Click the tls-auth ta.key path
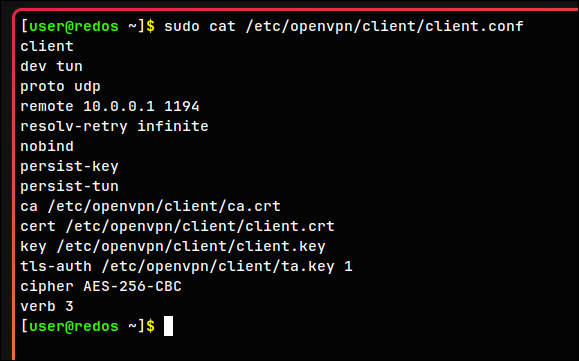This screenshot has height=361, width=579. pyautogui.click(x=218, y=267)
